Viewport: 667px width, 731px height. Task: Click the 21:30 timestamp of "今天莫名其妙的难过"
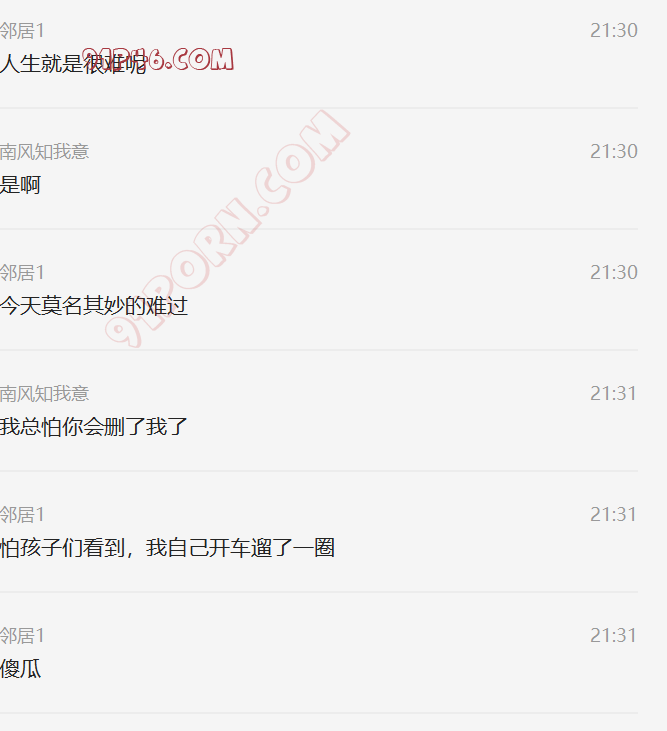pos(613,273)
